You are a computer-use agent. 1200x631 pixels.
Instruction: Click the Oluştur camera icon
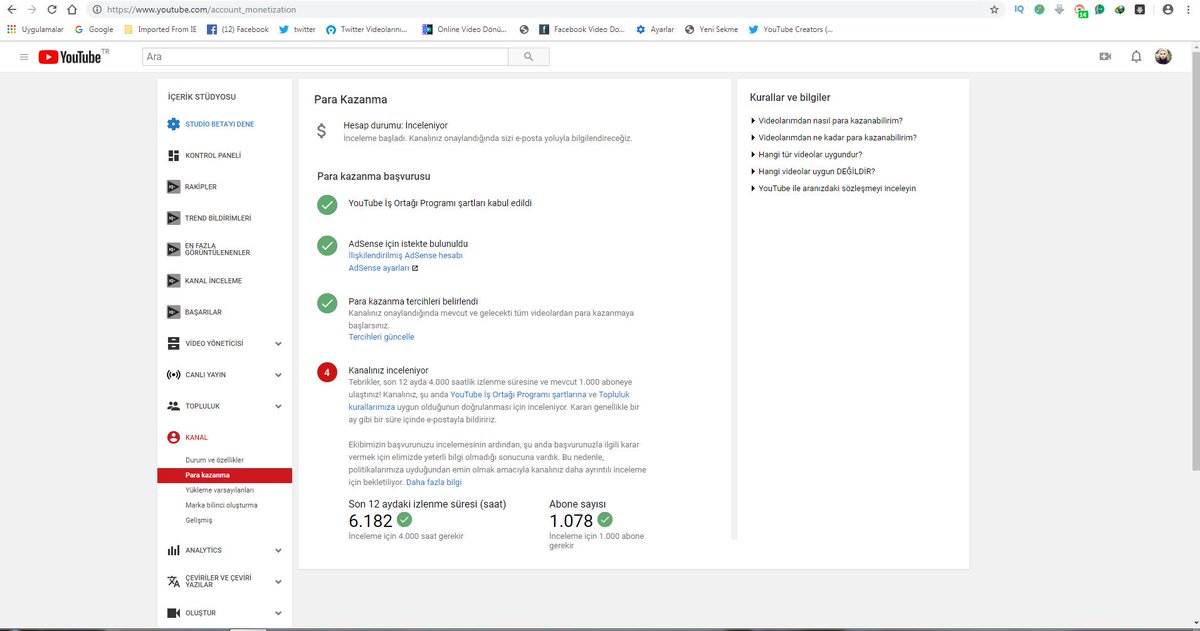click(173, 613)
